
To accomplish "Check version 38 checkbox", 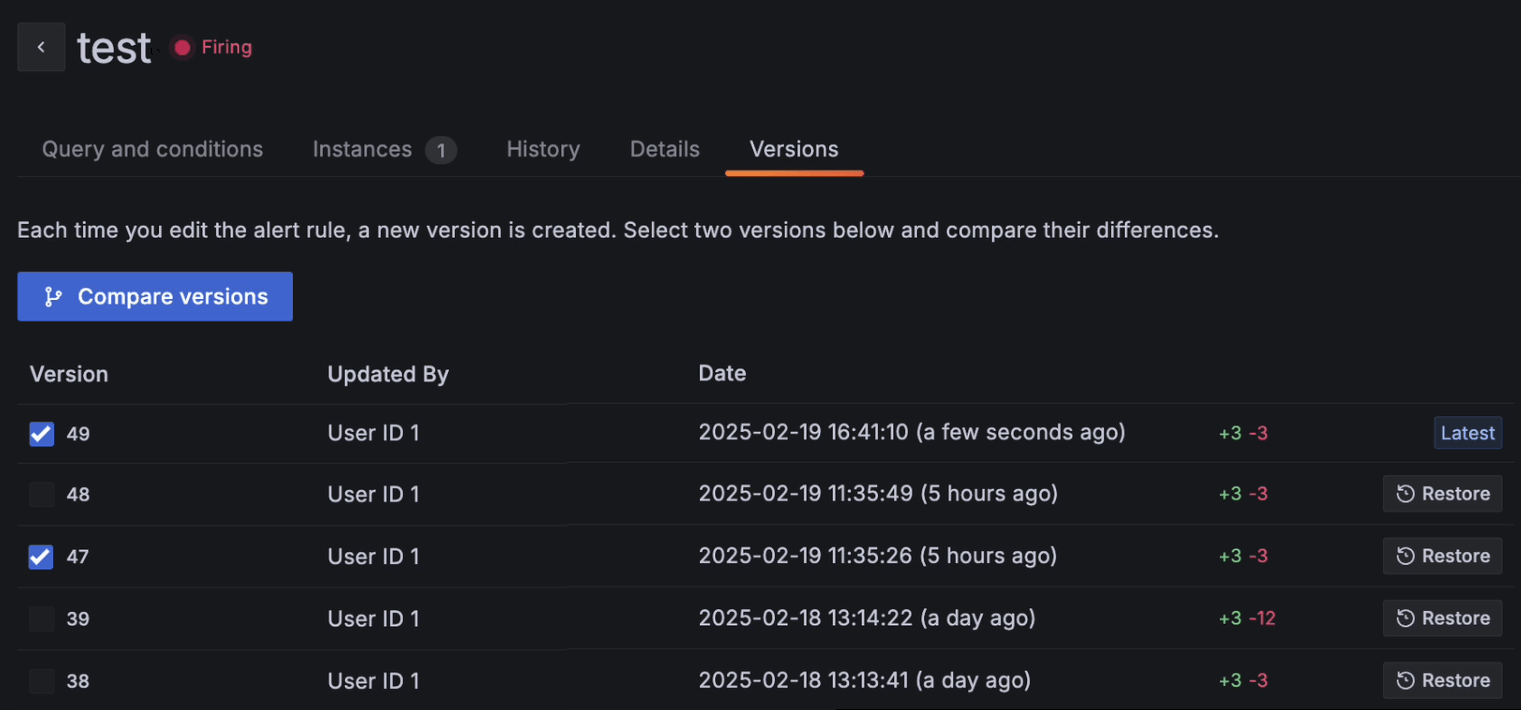I will point(40,680).
